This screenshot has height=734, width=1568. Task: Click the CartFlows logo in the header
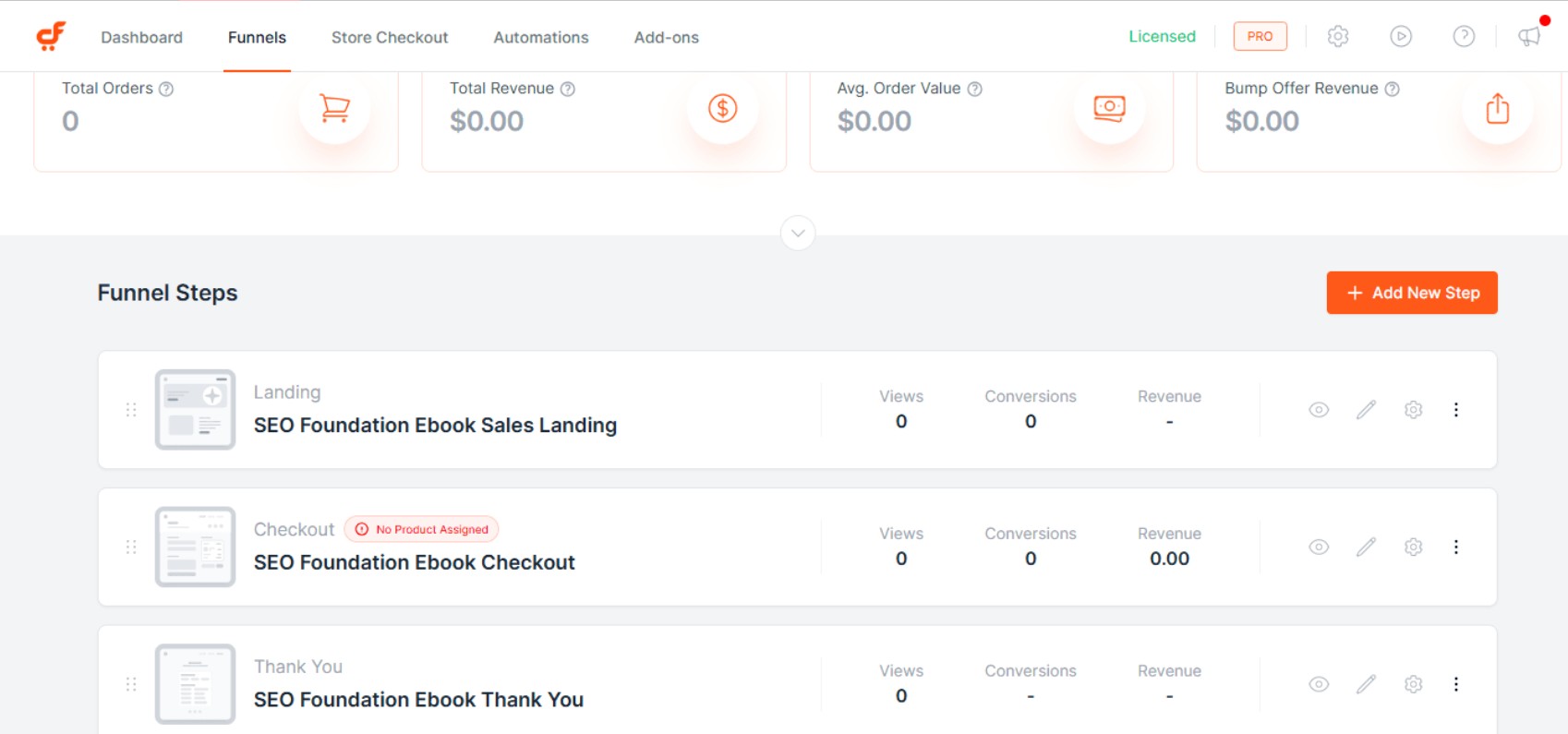pos(51,35)
